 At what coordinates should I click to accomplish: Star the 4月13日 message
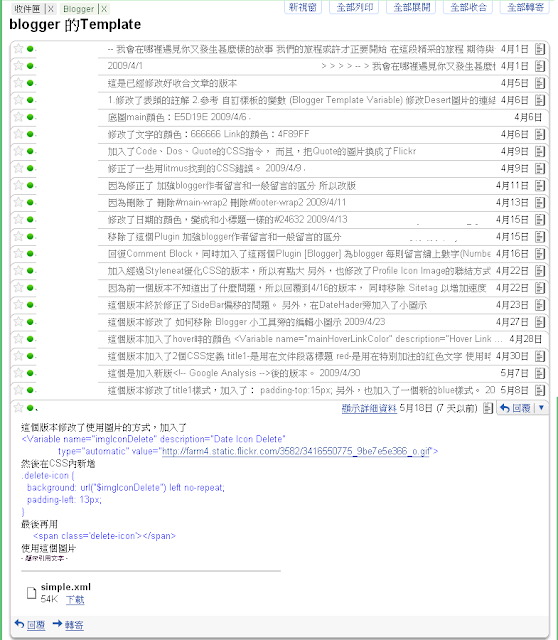pyautogui.click(x=18, y=202)
